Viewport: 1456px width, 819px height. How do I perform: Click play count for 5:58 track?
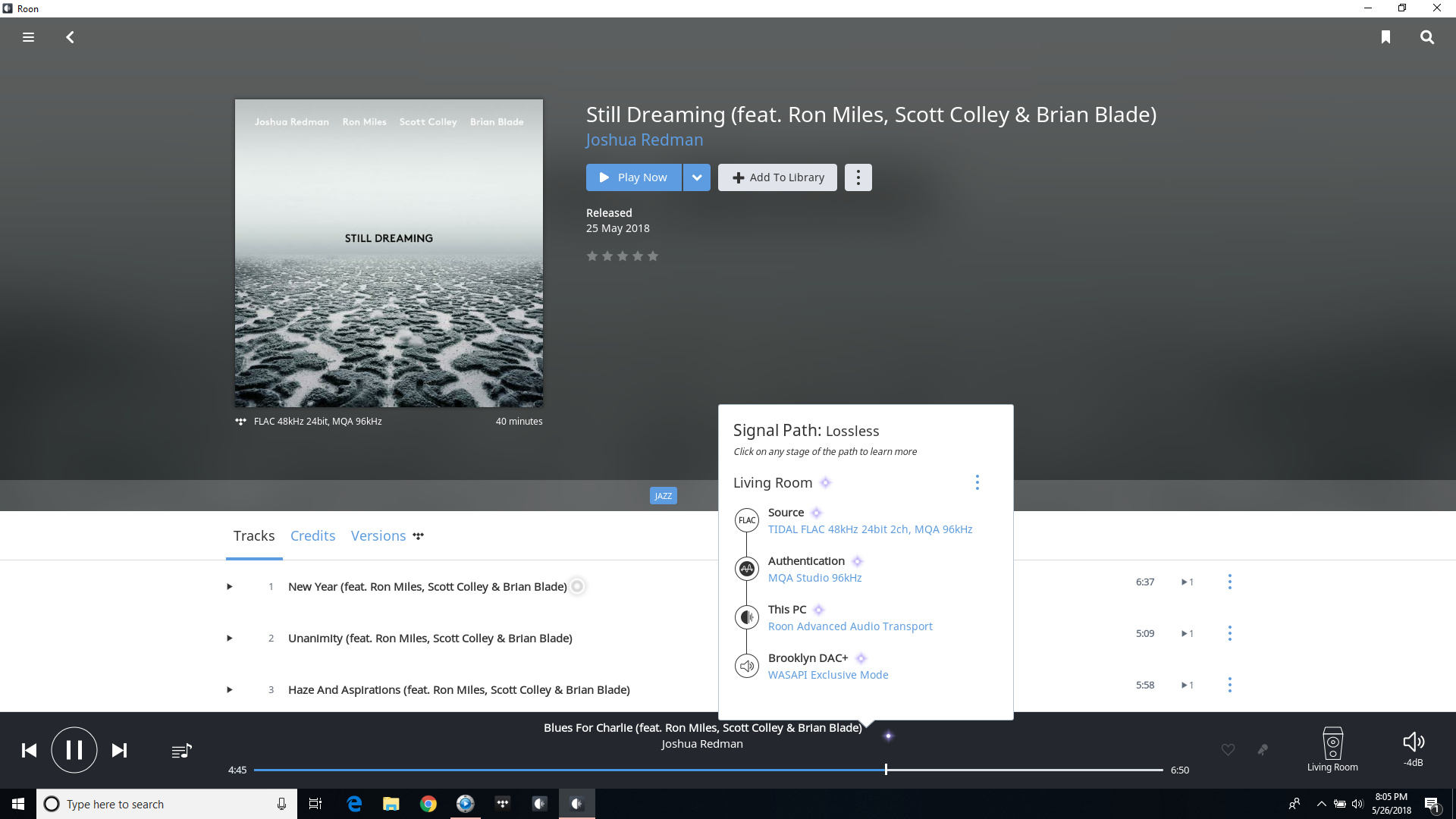pos(1188,686)
